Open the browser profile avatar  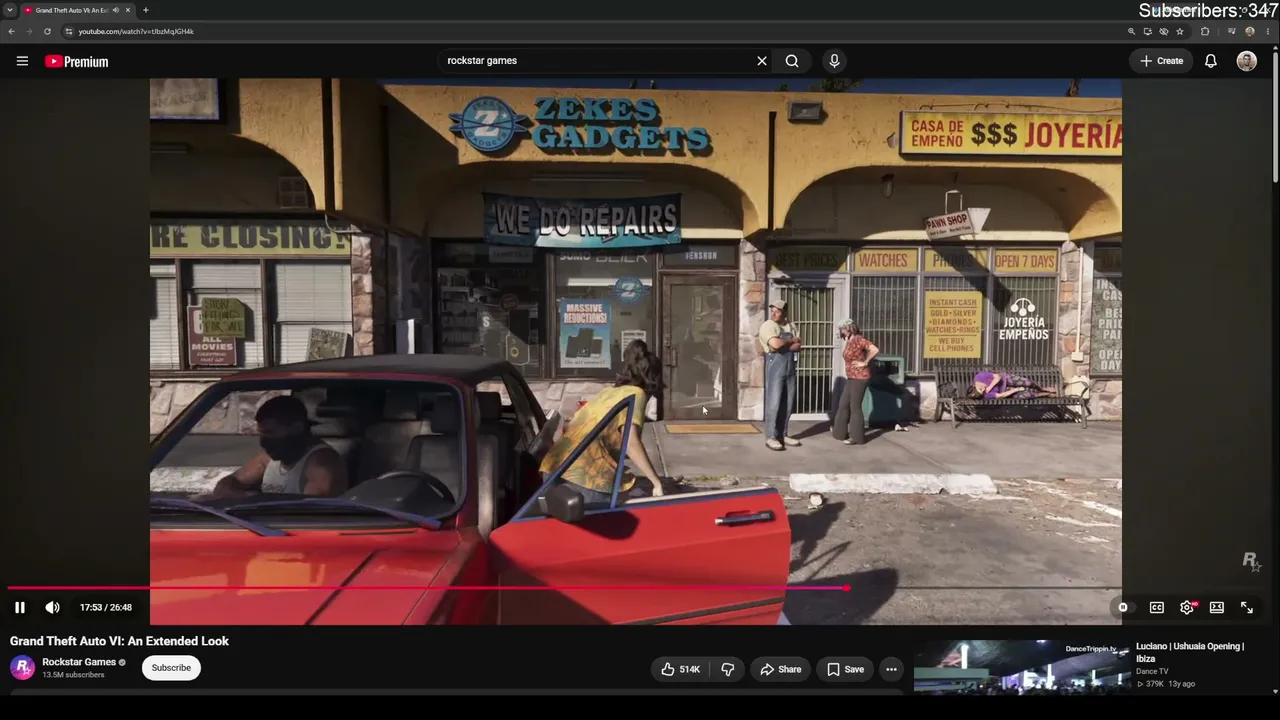(1250, 31)
